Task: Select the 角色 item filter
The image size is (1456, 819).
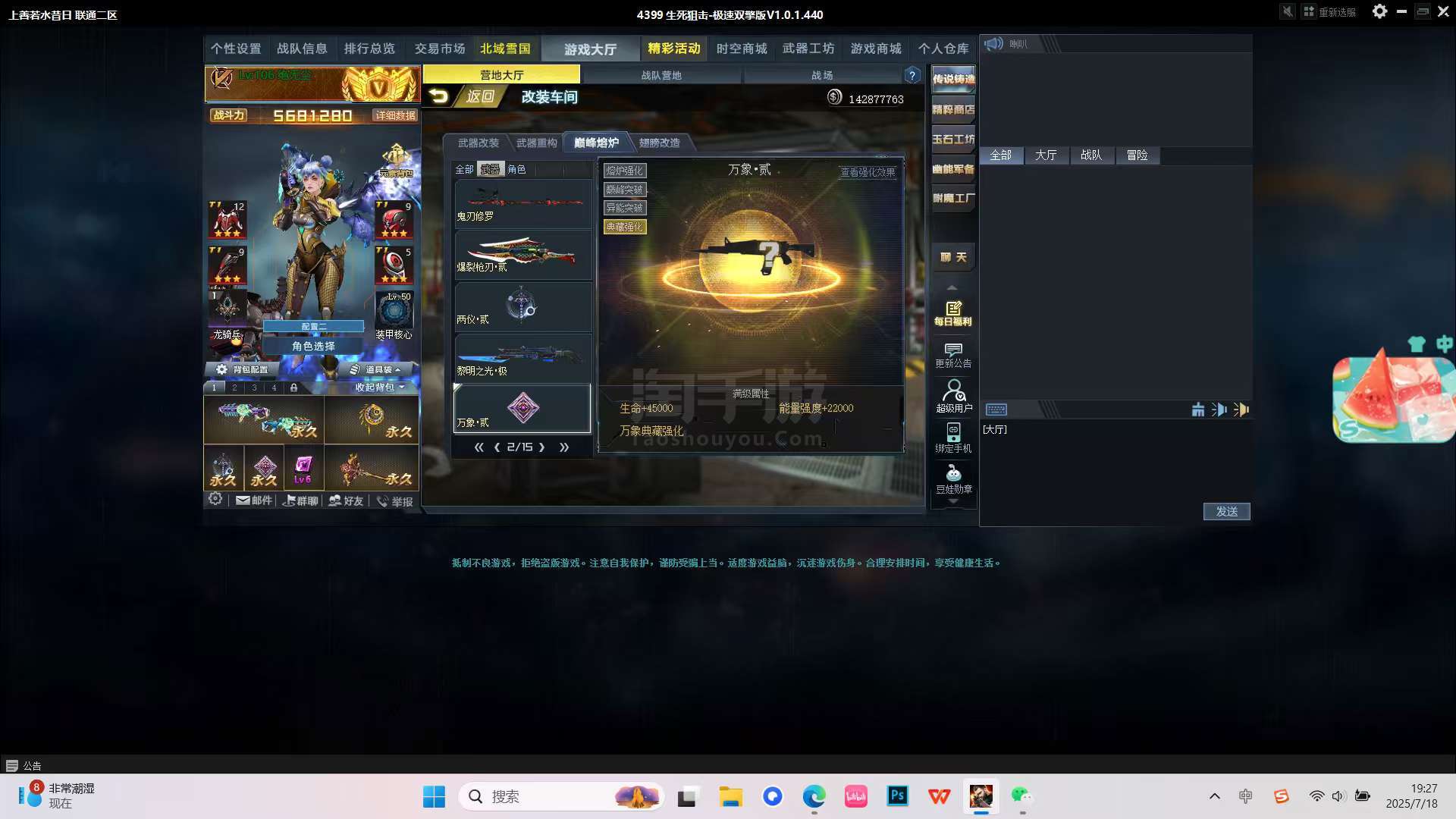Action: click(516, 169)
